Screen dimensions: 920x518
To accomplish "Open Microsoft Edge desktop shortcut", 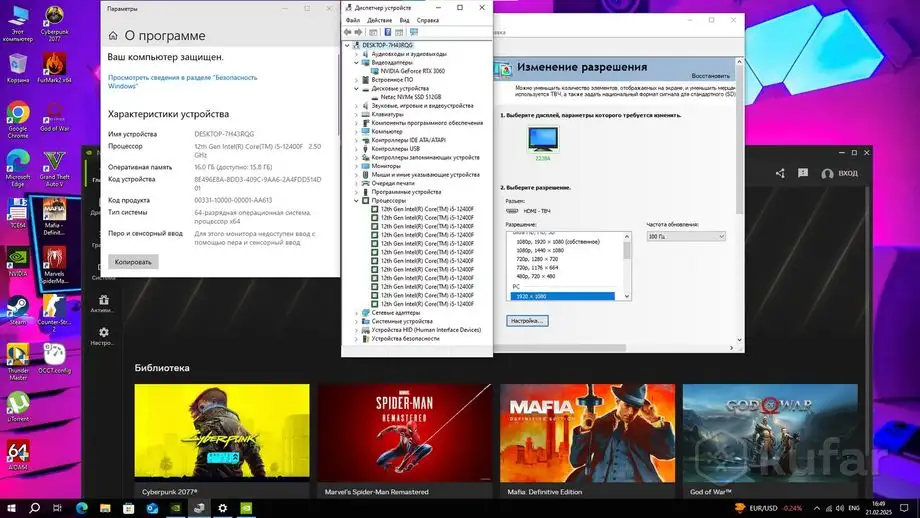I will (x=18, y=168).
